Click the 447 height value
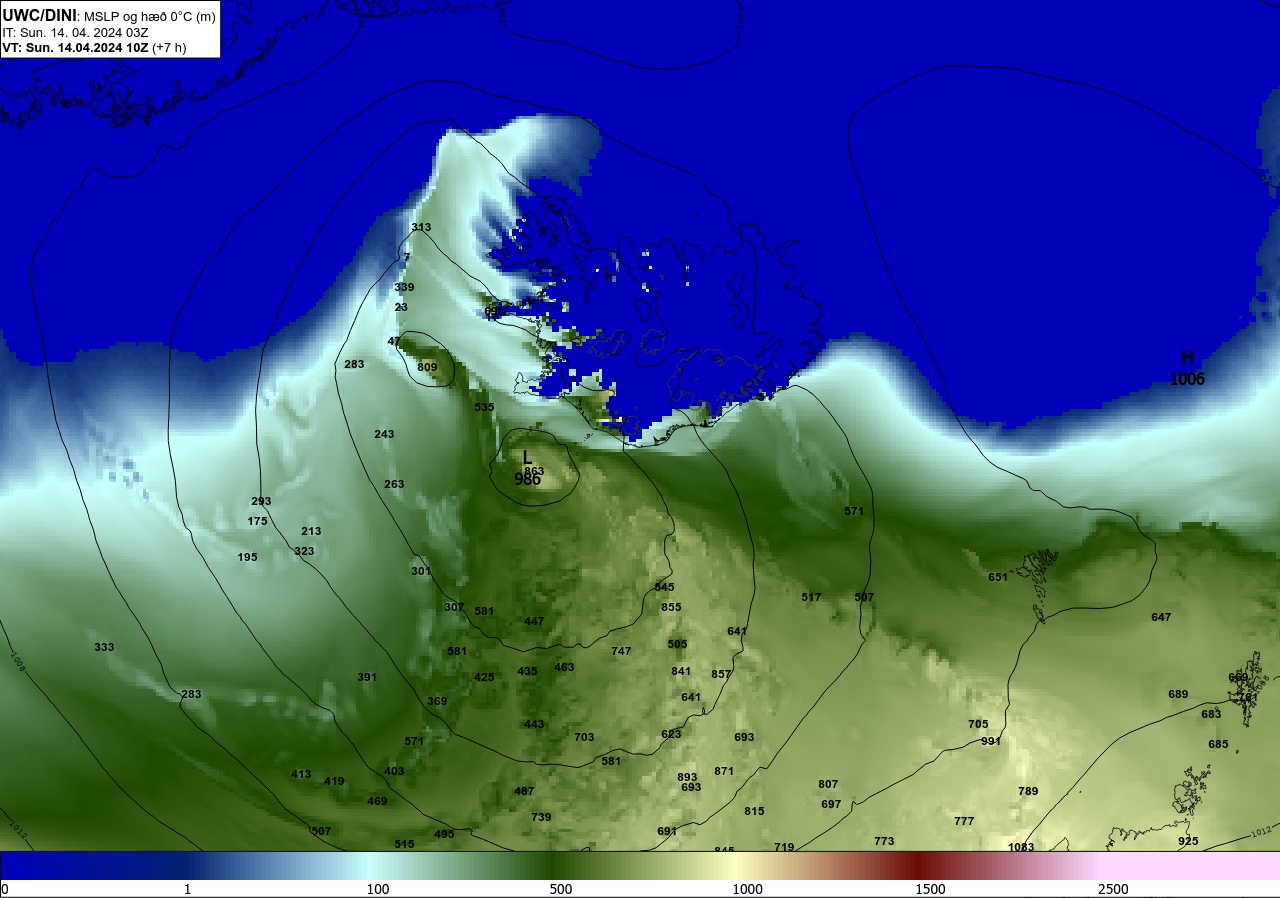 [534, 621]
